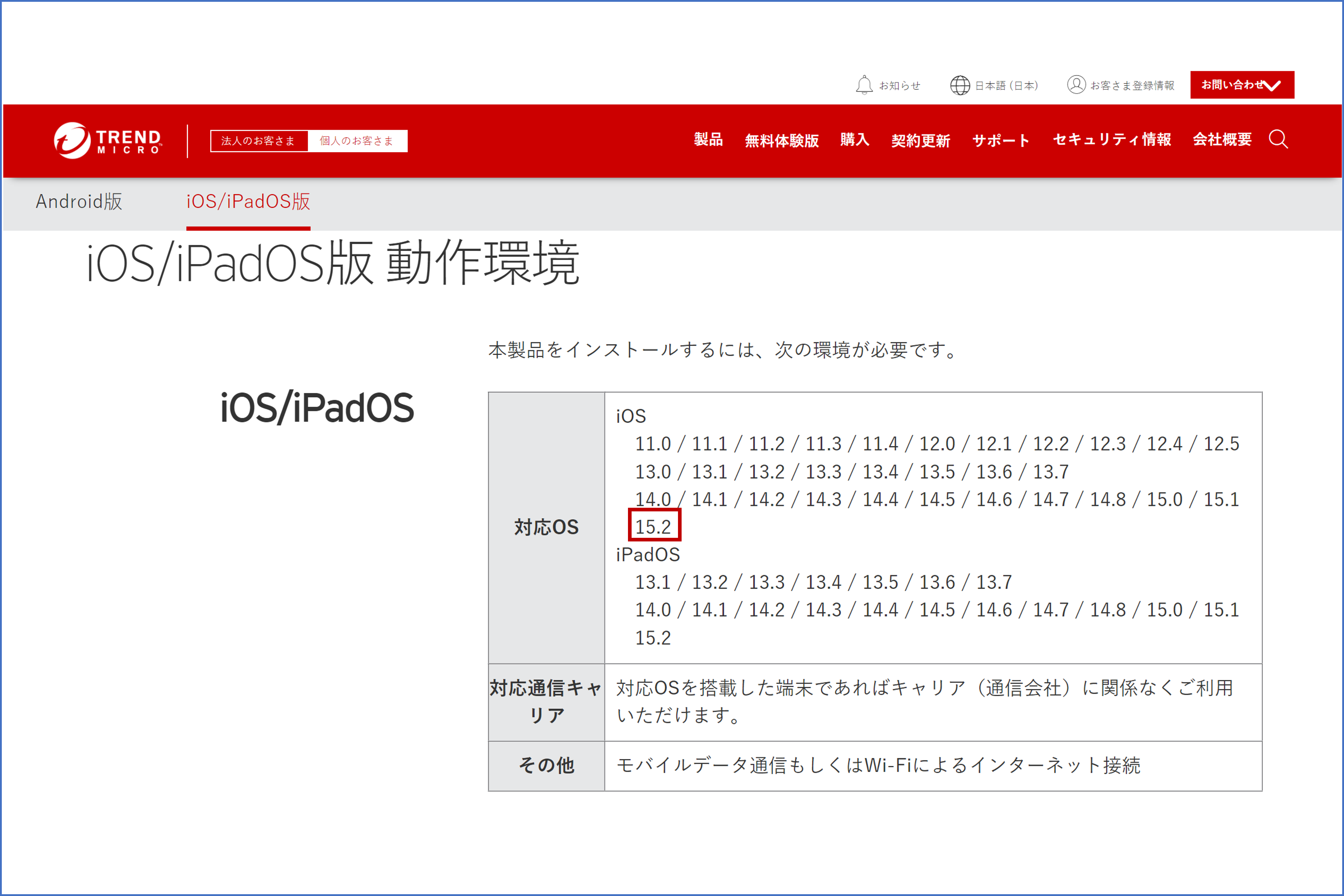Image resolution: width=1344 pixels, height=896 pixels.
Task: Click the Trend Micro logo
Action: tap(108, 141)
